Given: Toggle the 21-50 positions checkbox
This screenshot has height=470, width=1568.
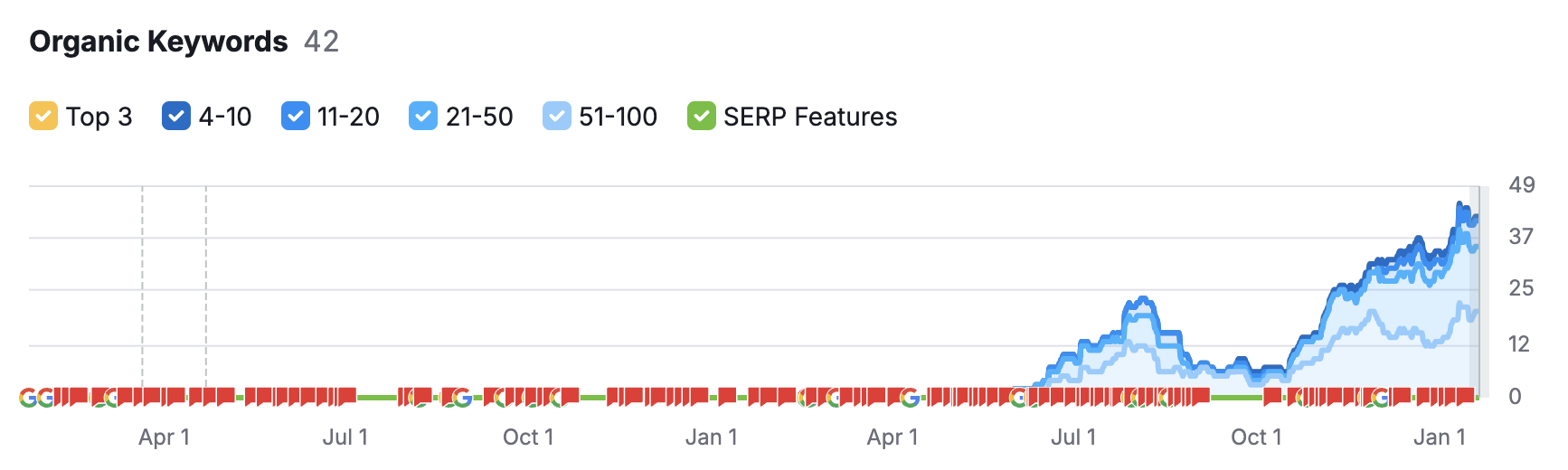Looking at the screenshot, I should pos(423,117).
